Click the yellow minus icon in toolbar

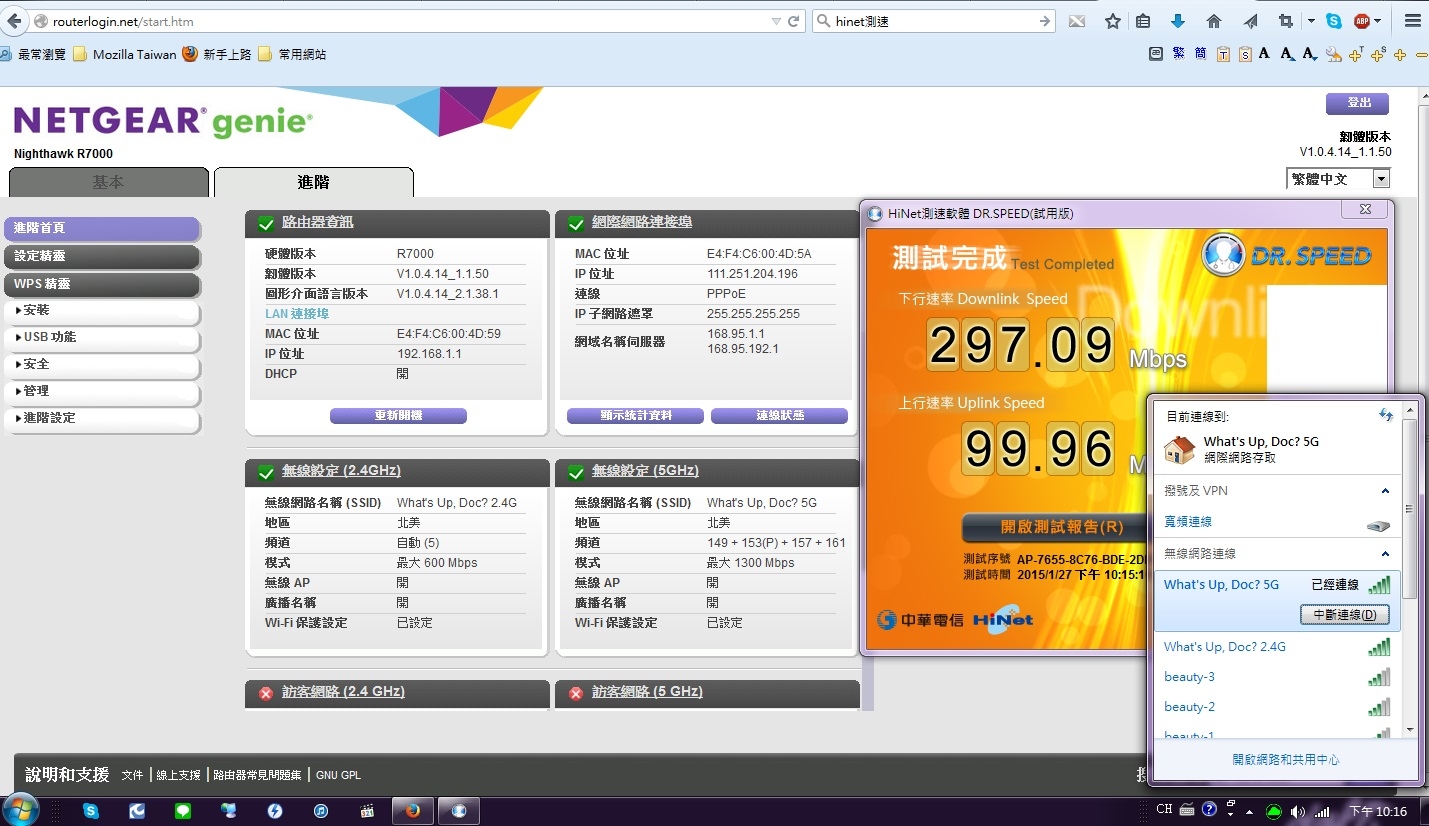[1422, 54]
